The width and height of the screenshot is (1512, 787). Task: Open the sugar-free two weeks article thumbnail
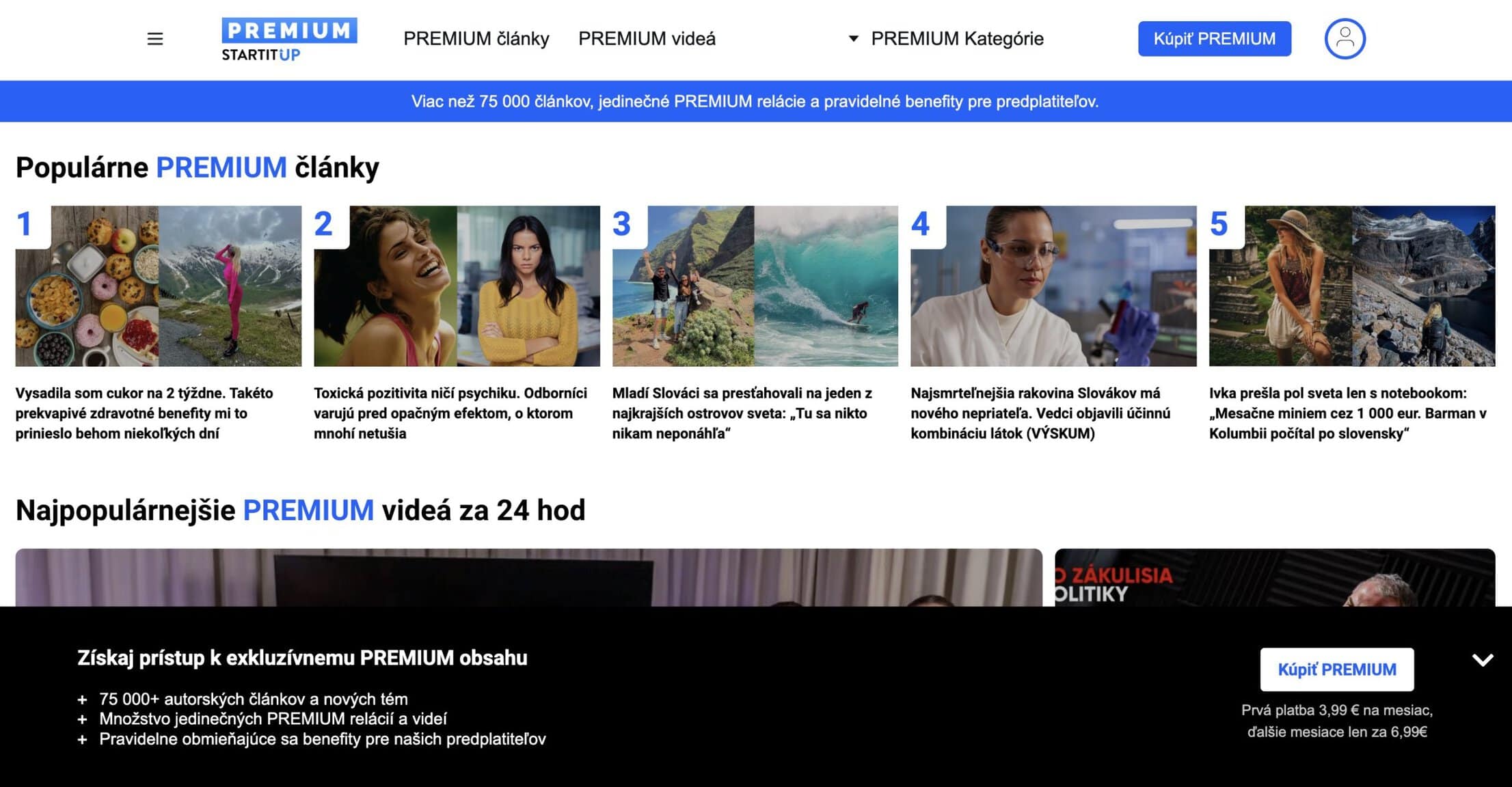[x=159, y=286]
